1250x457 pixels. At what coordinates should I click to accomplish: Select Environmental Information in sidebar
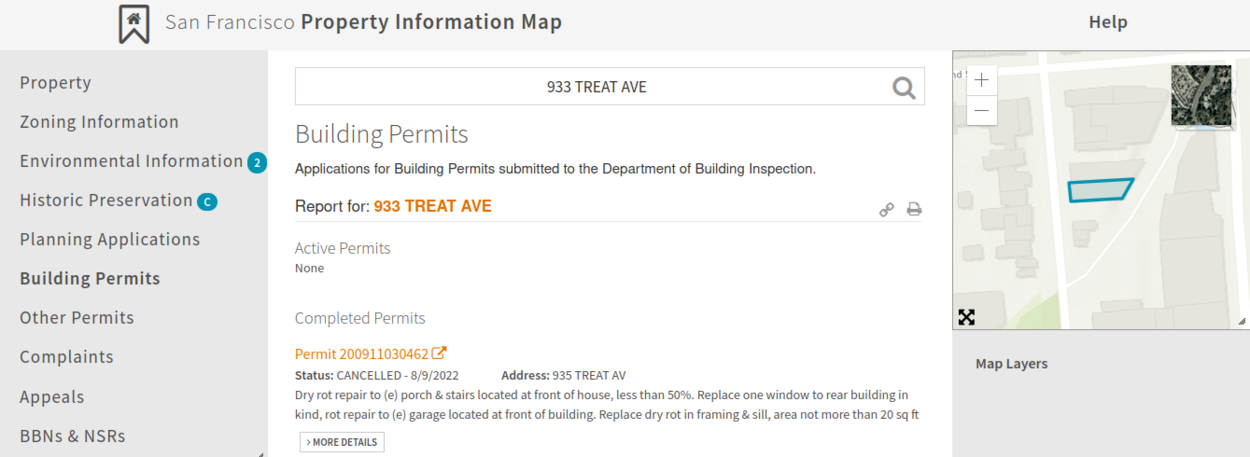[131, 161]
